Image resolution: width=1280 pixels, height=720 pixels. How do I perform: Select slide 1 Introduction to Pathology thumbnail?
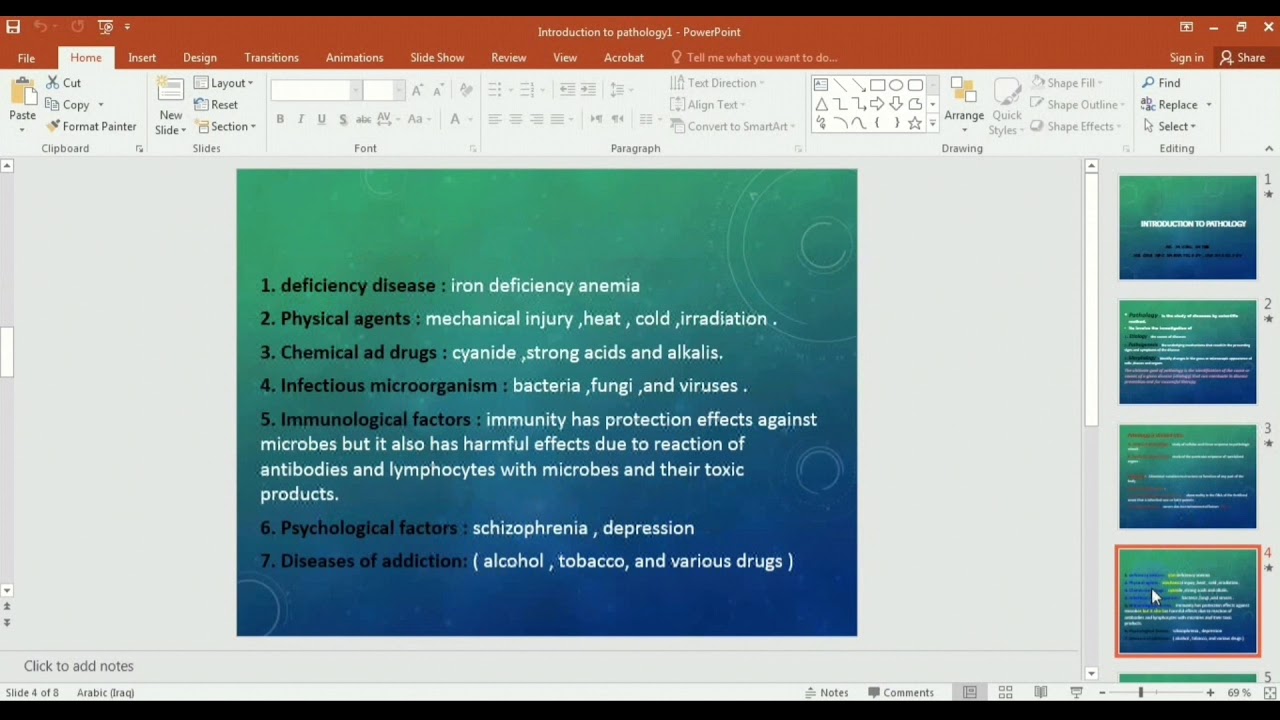tap(1187, 227)
